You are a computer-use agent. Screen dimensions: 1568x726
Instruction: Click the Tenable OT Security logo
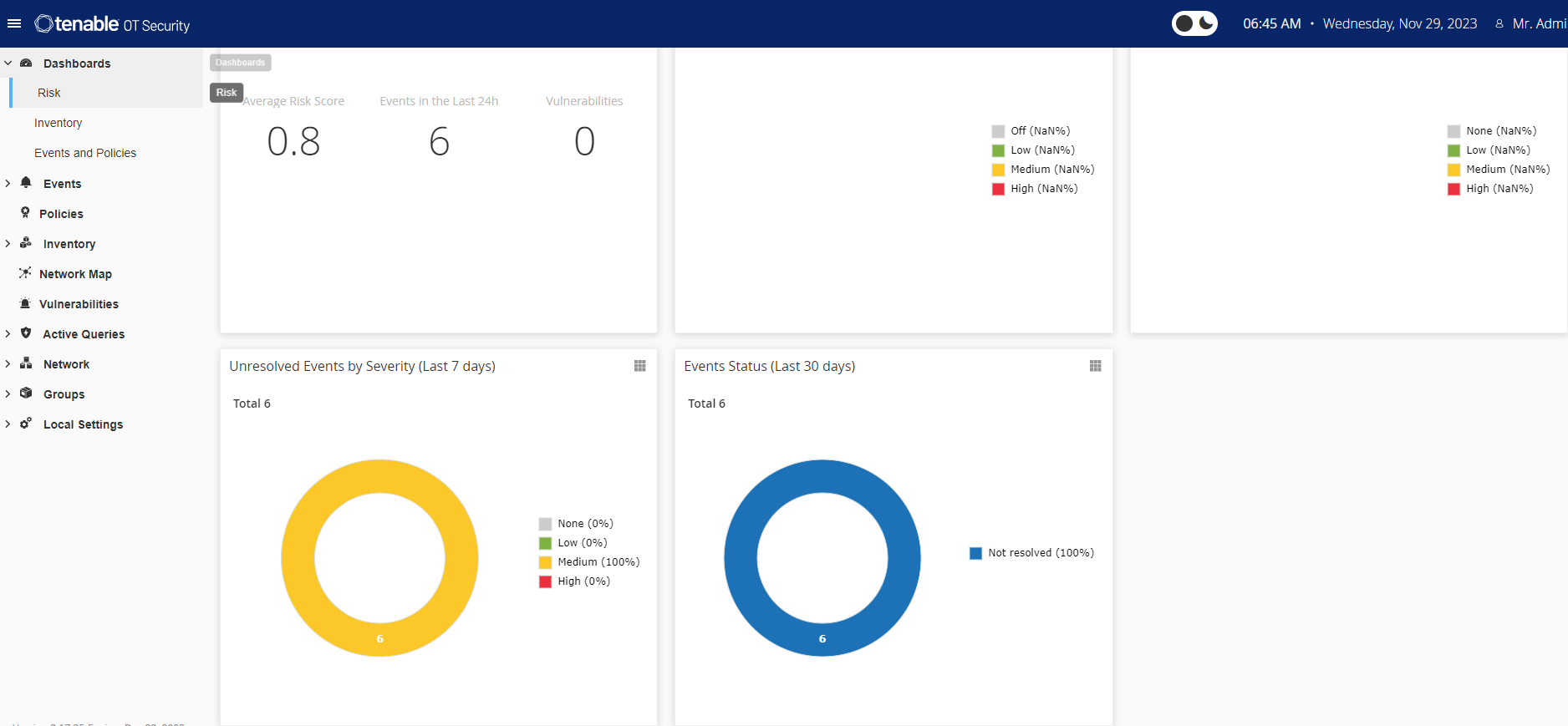112,24
